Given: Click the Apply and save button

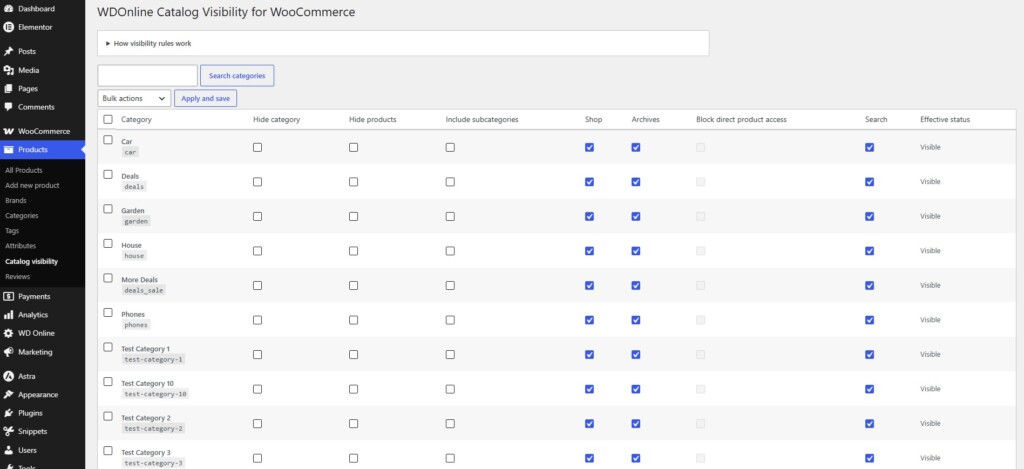Looking at the screenshot, I should coord(206,99).
